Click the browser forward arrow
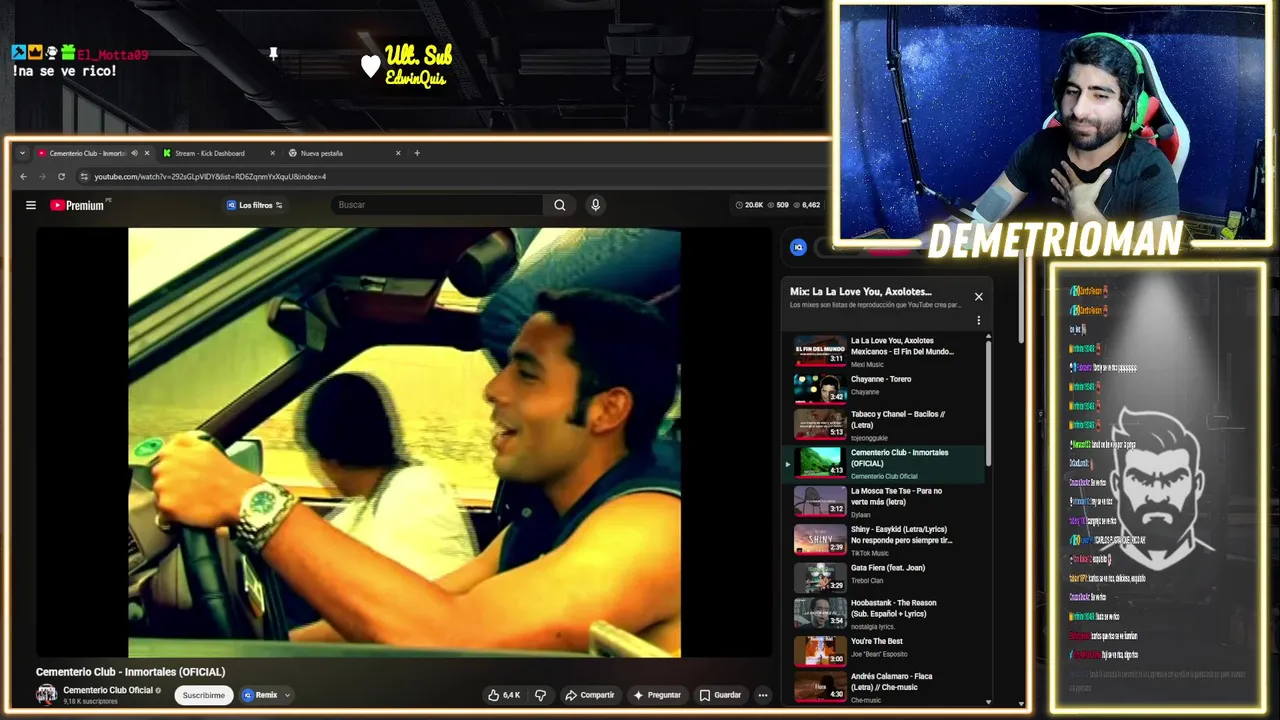Image resolution: width=1280 pixels, height=720 pixels. click(x=42, y=177)
